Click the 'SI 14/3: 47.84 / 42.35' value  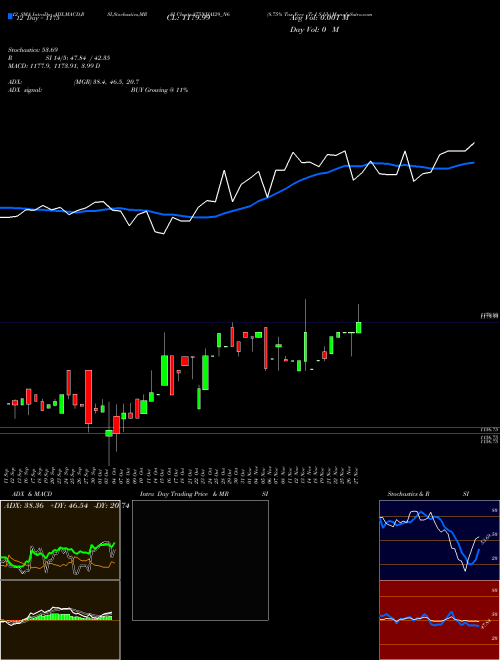pos(78,58)
